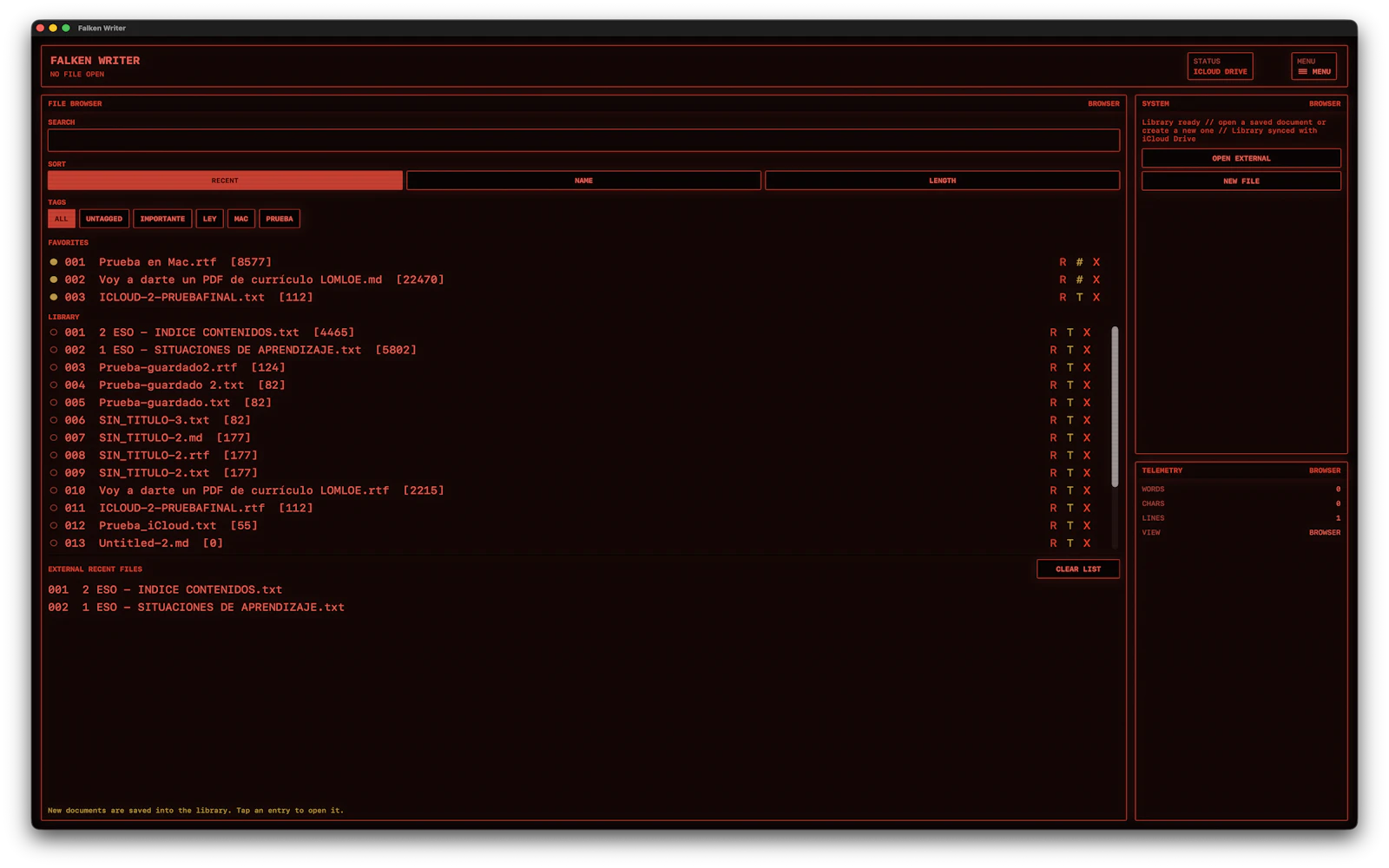Viewport: 1389px width, 868px height.
Task: Click CLEAR LIST for external recent files
Action: (1078, 569)
